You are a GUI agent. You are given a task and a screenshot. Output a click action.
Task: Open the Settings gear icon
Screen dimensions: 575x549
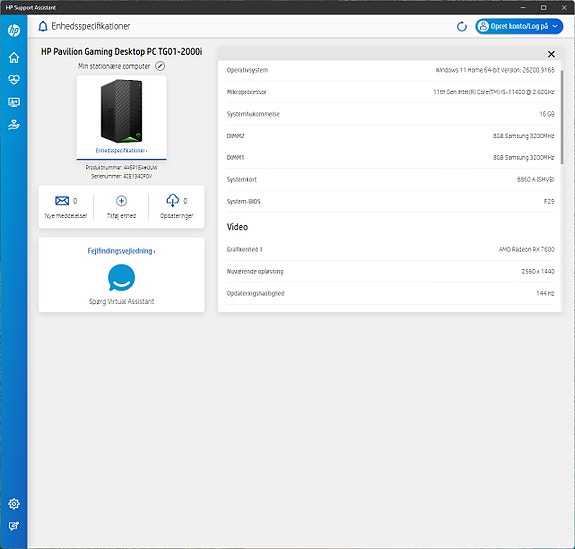[14, 504]
